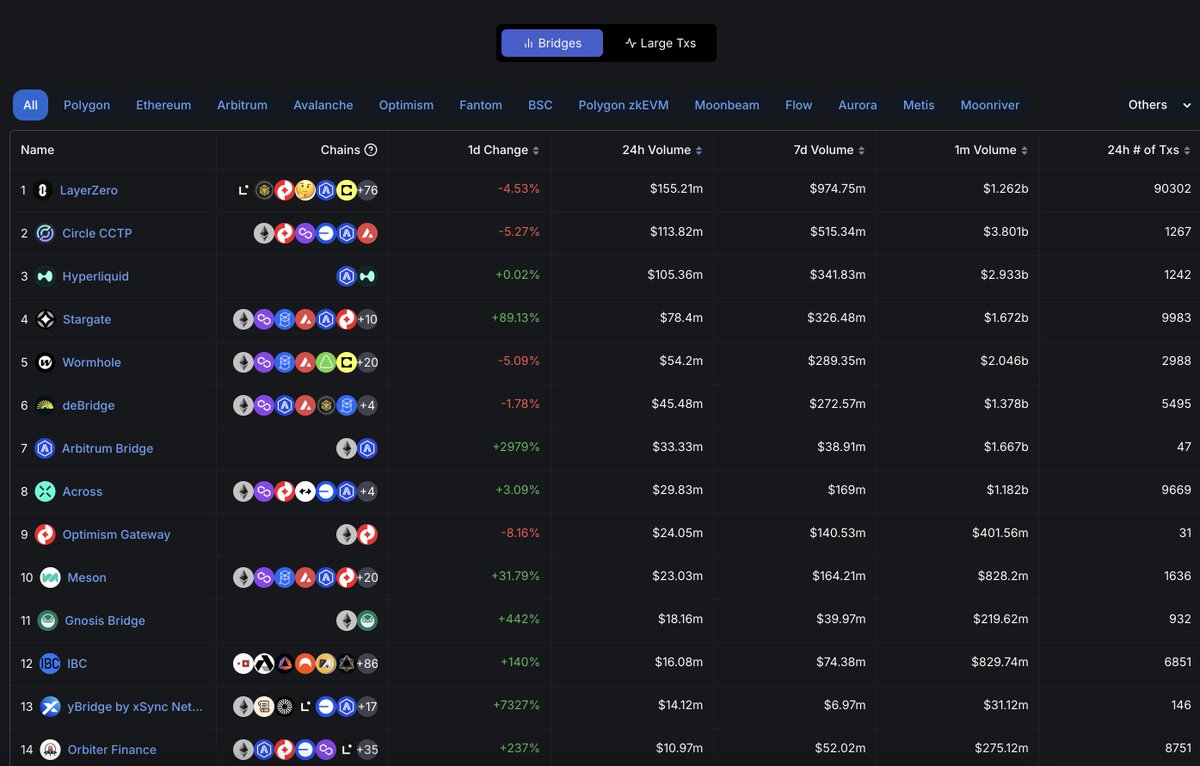Filter bridges by Optimism
Image resolution: width=1200 pixels, height=766 pixels.
406,105
